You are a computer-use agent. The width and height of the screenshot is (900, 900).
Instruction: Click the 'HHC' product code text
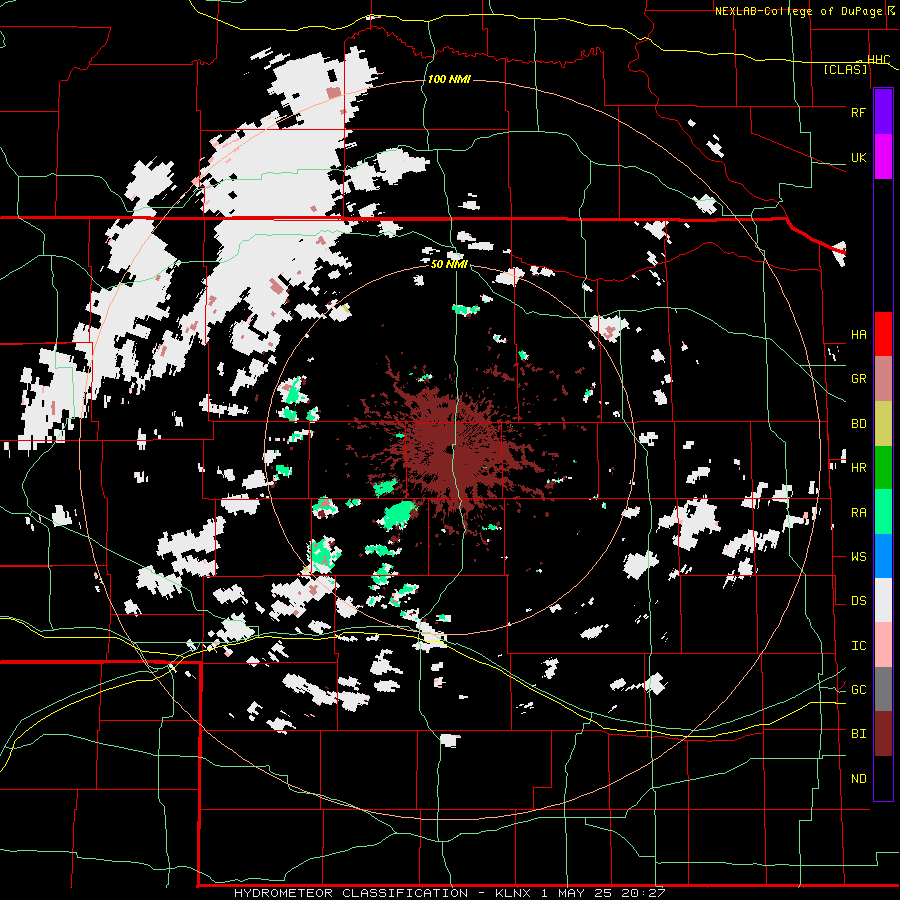pyautogui.click(x=878, y=60)
